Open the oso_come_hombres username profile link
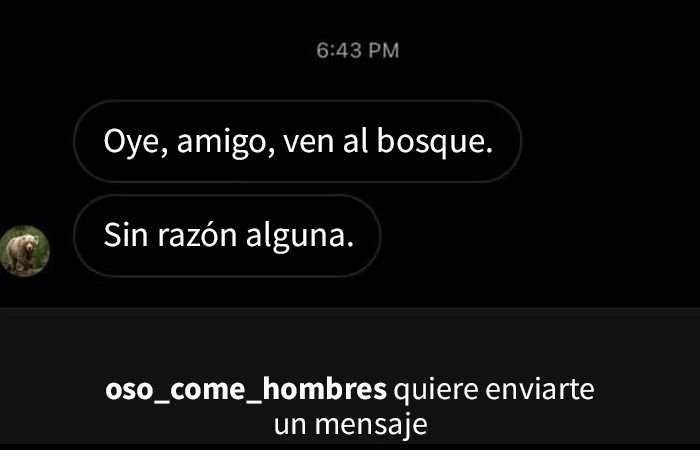This screenshot has width=700, height=450. (x=246, y=389)
